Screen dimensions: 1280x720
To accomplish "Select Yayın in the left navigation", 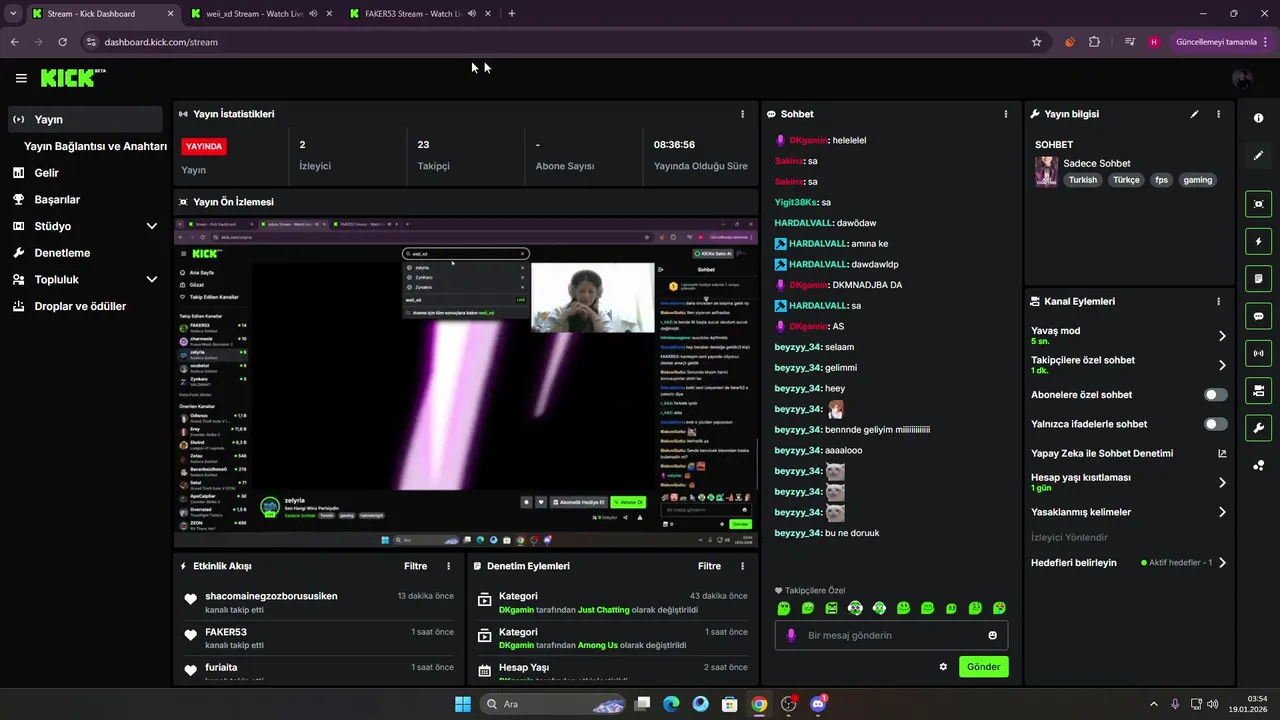I will 85,119.
